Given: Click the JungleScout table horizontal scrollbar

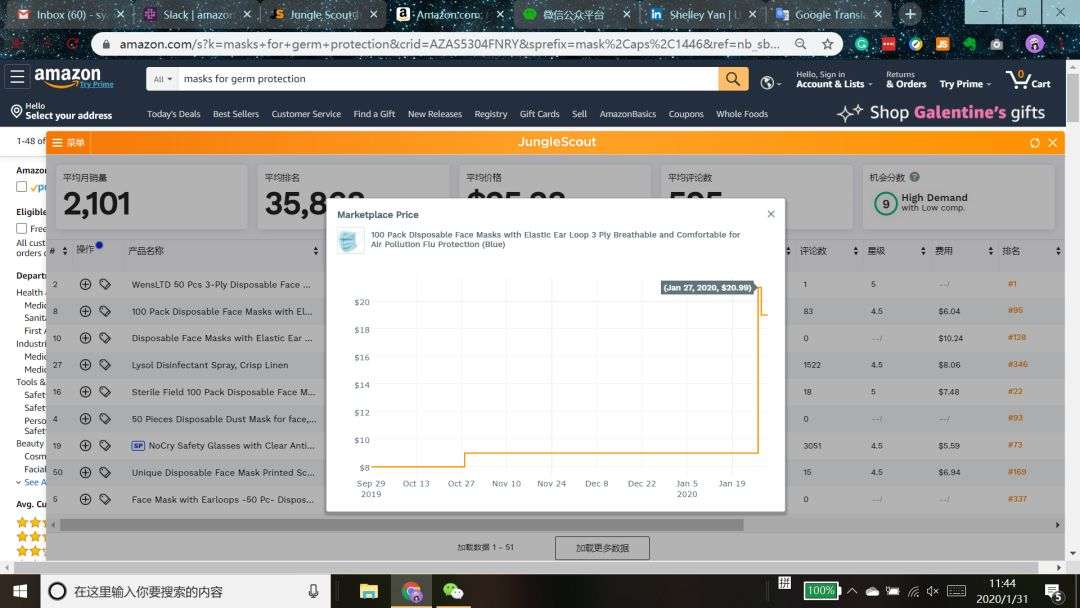Looking at the screenshot, I should tap(402, 525).
